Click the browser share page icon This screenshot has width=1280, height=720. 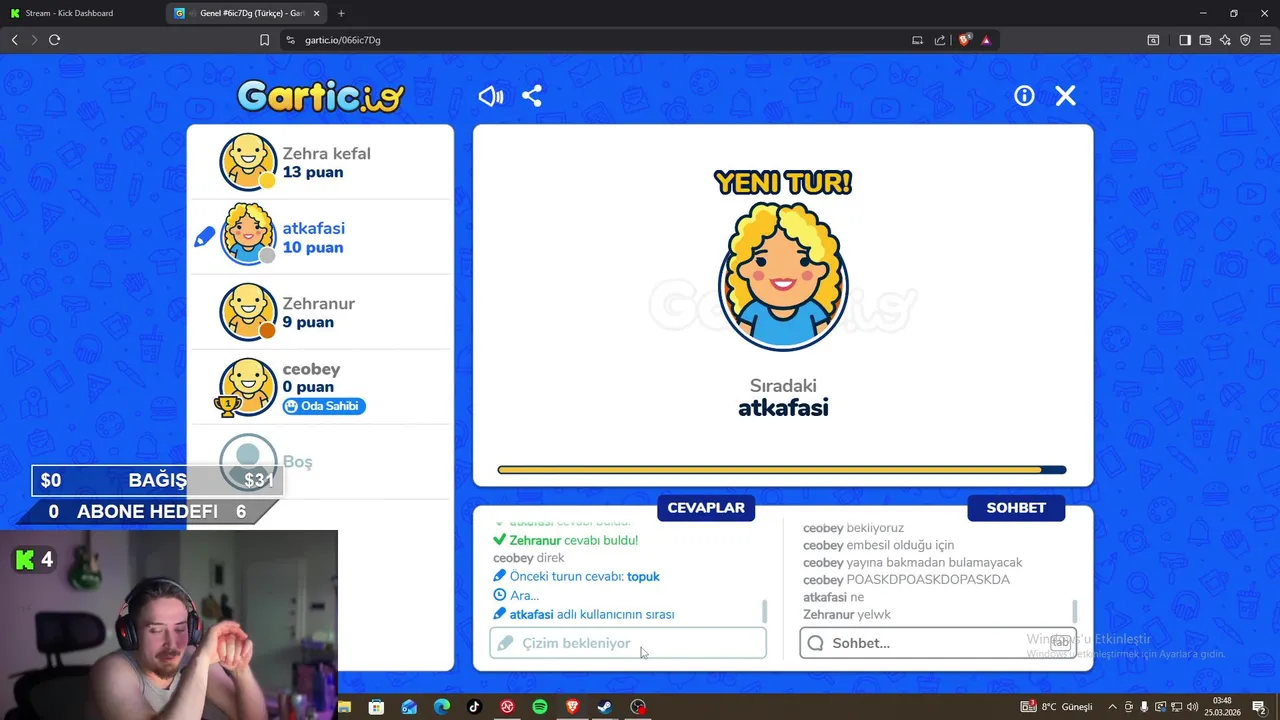coord(940,40)
